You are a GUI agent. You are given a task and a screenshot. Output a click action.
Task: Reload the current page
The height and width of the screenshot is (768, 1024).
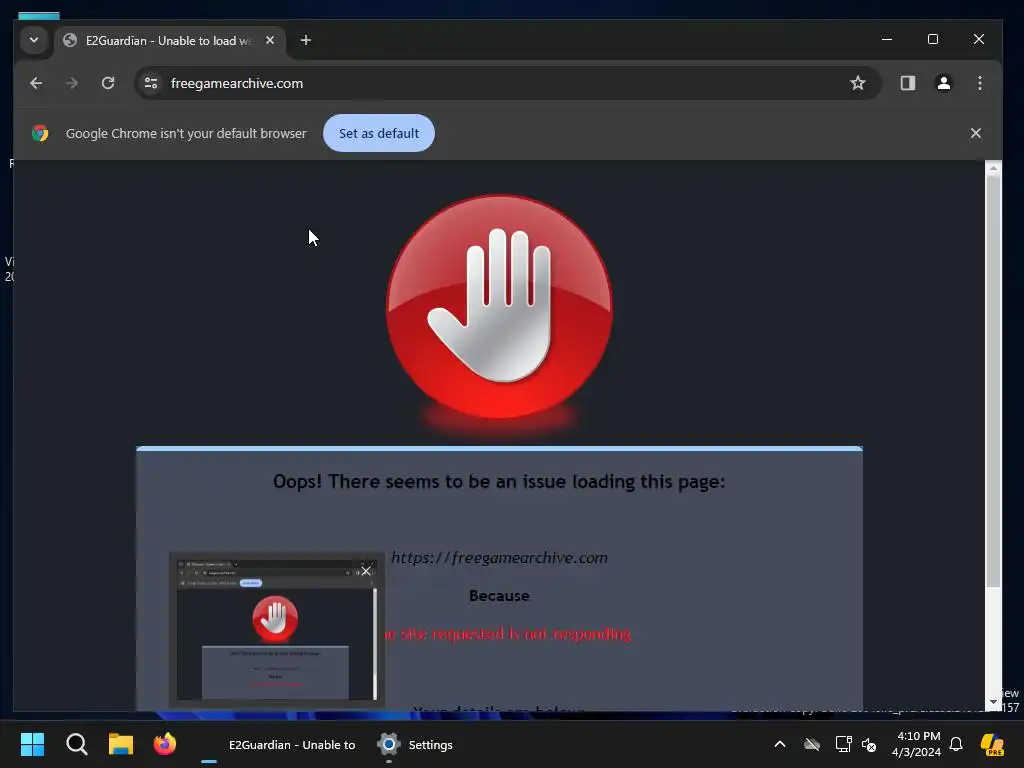108,83
